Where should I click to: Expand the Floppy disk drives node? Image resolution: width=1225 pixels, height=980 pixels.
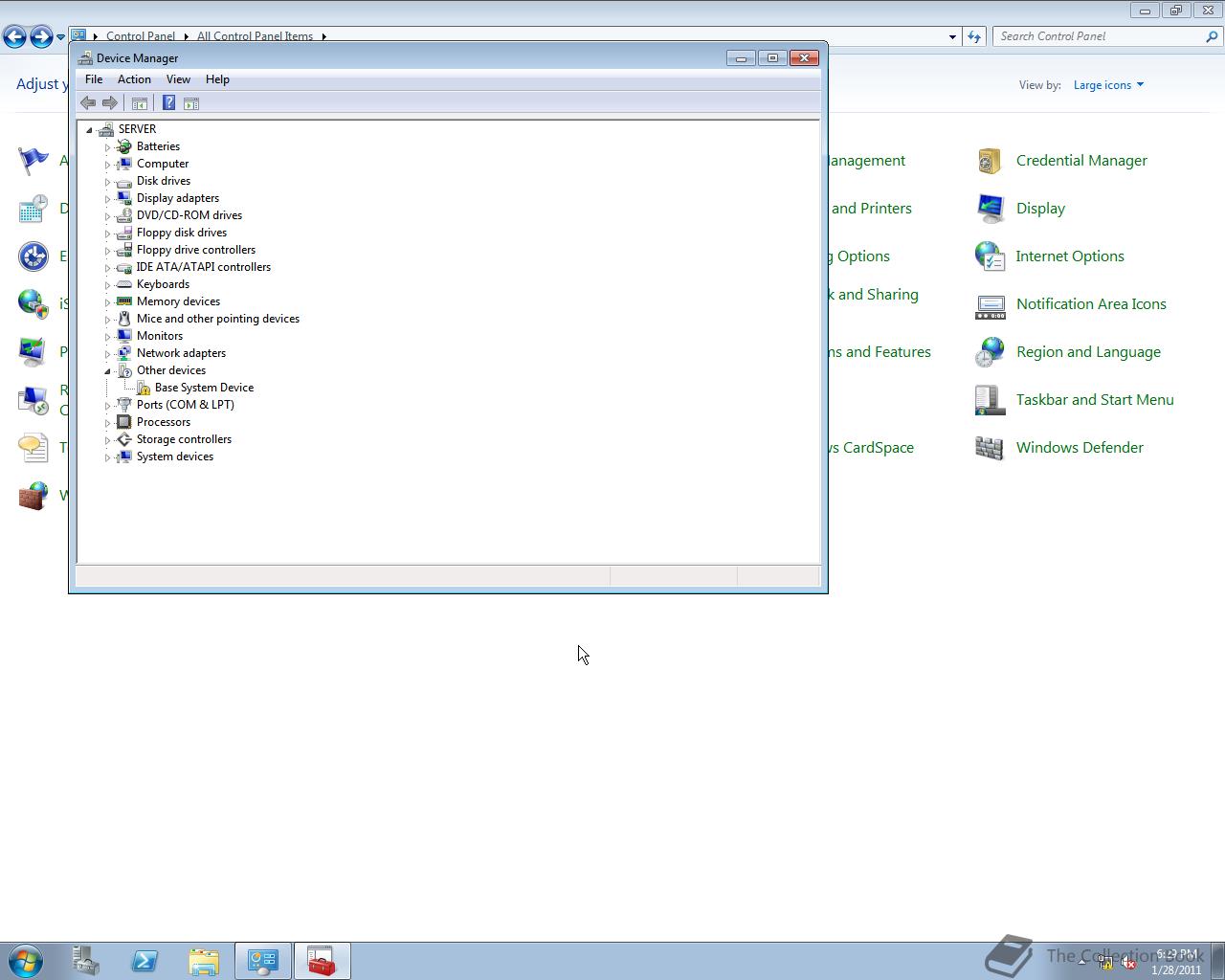(x=107, y=234)
